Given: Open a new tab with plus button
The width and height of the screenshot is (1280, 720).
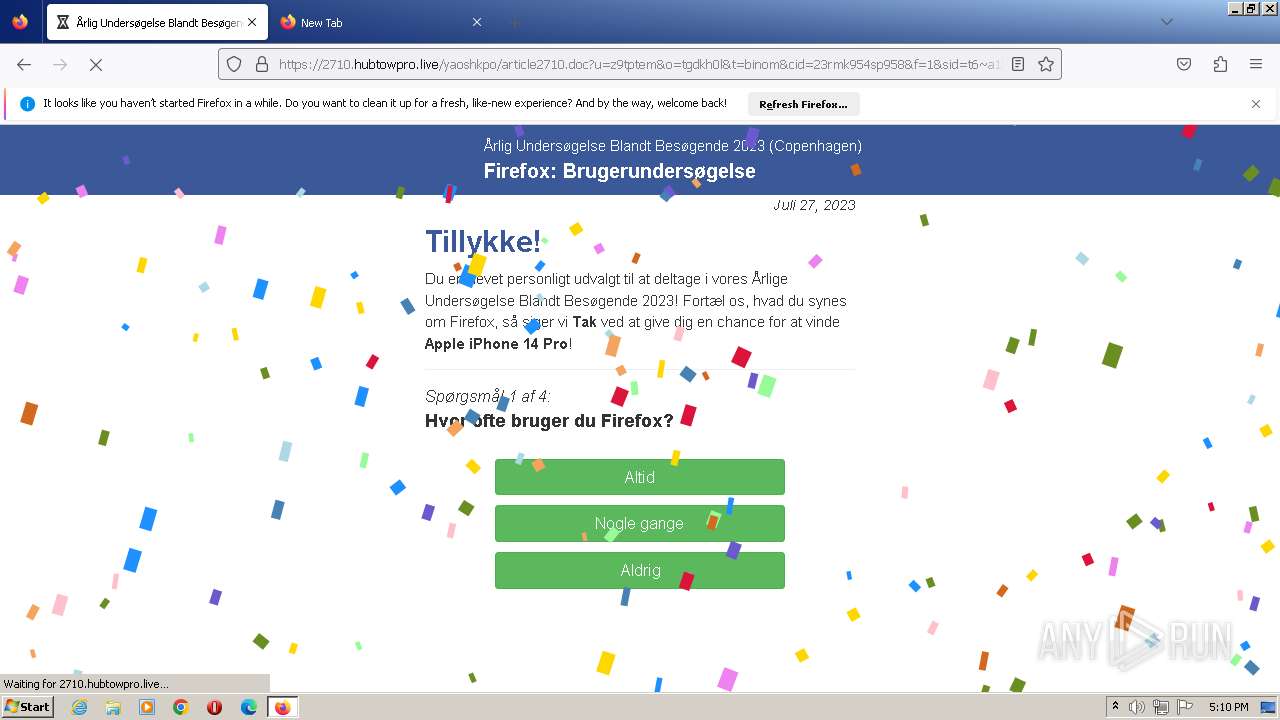Looking at the screenshot, I should point(514,22).
